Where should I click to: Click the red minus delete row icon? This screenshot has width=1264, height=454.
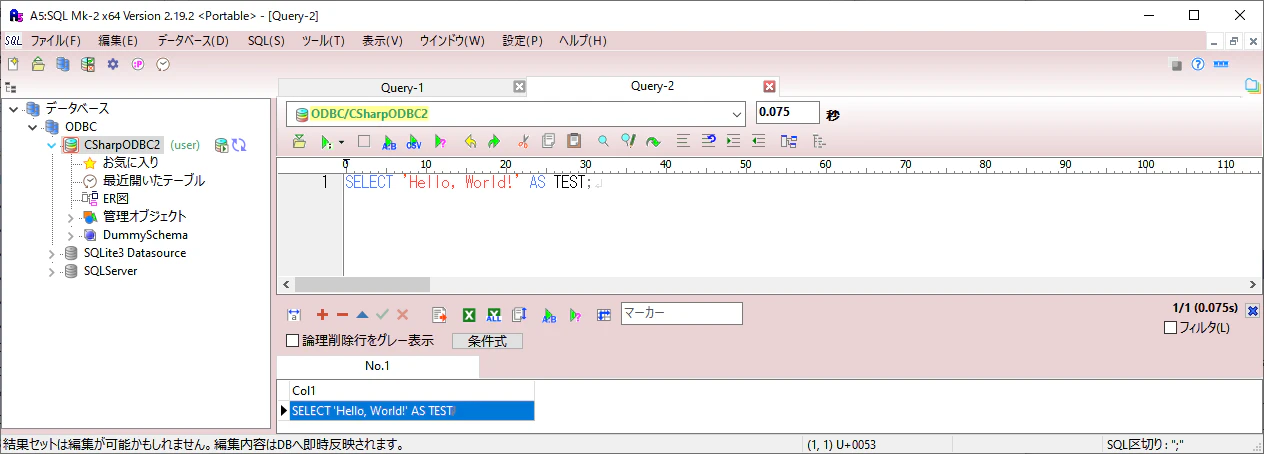[x=342, y=314]
